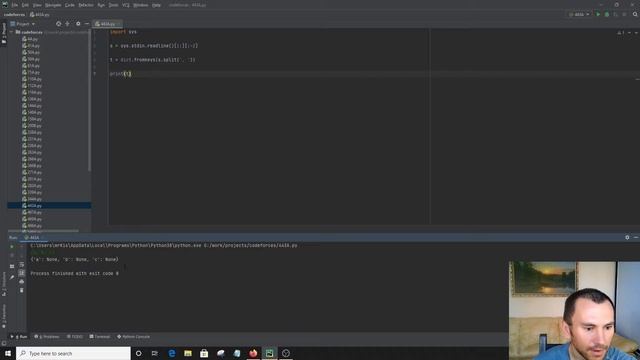Toggle pin tab icon in Run panel
Screen dimensions: 640x360
tap(12, 277)
